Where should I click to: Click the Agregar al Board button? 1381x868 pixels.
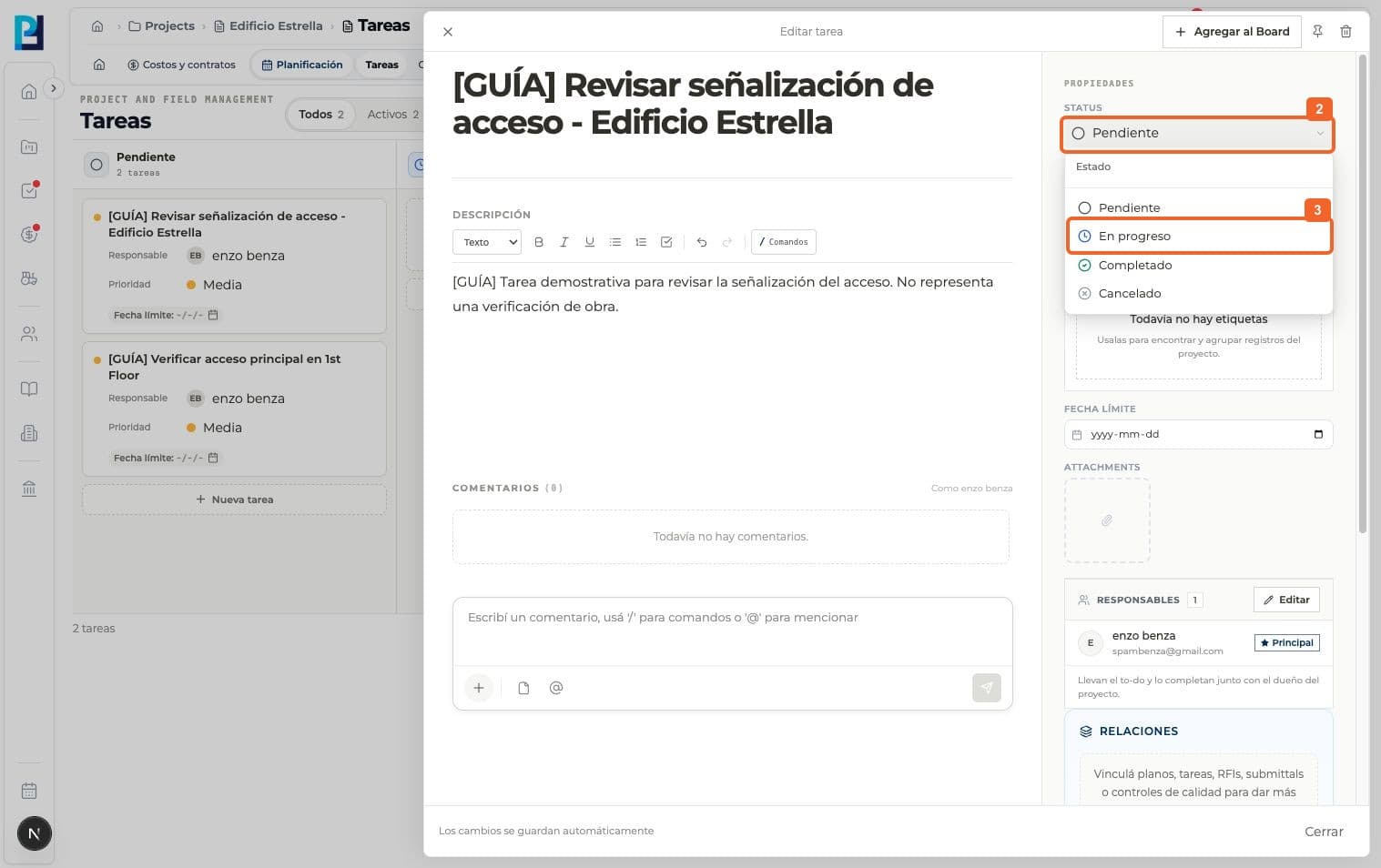click(x=1232, y=32)
